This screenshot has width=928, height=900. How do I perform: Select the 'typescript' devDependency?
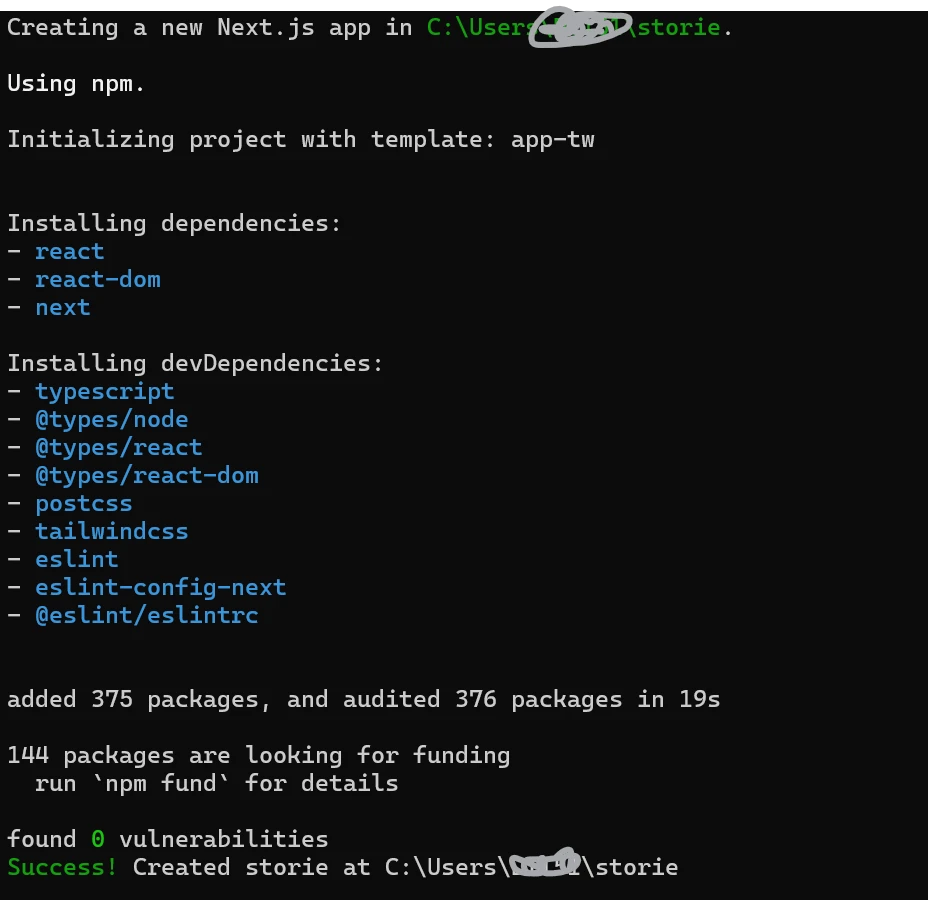coord(105,392)
